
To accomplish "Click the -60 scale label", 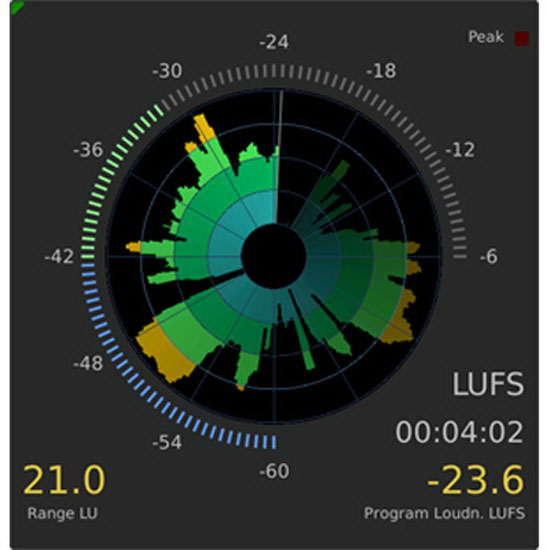I will [274, 471].
